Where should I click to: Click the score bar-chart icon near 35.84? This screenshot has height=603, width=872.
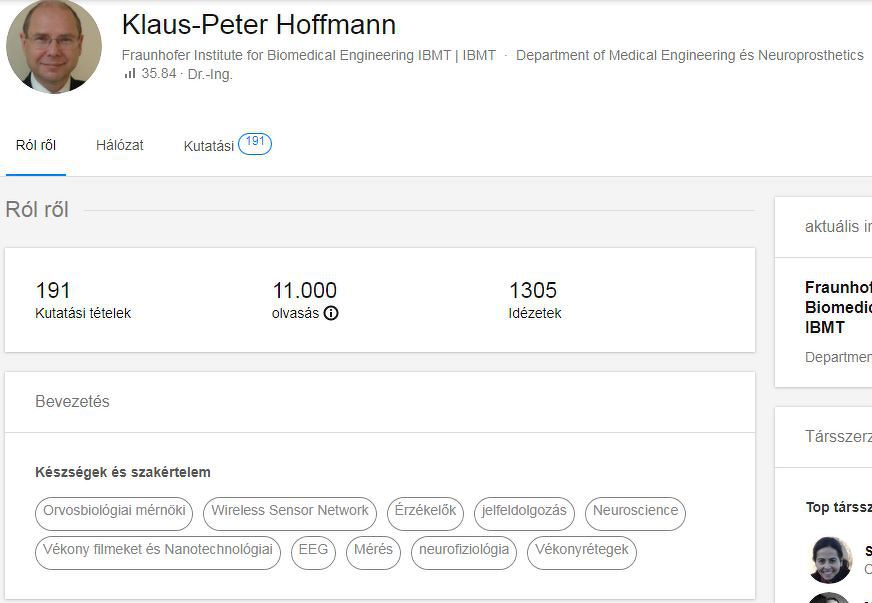tap(130, 73)
